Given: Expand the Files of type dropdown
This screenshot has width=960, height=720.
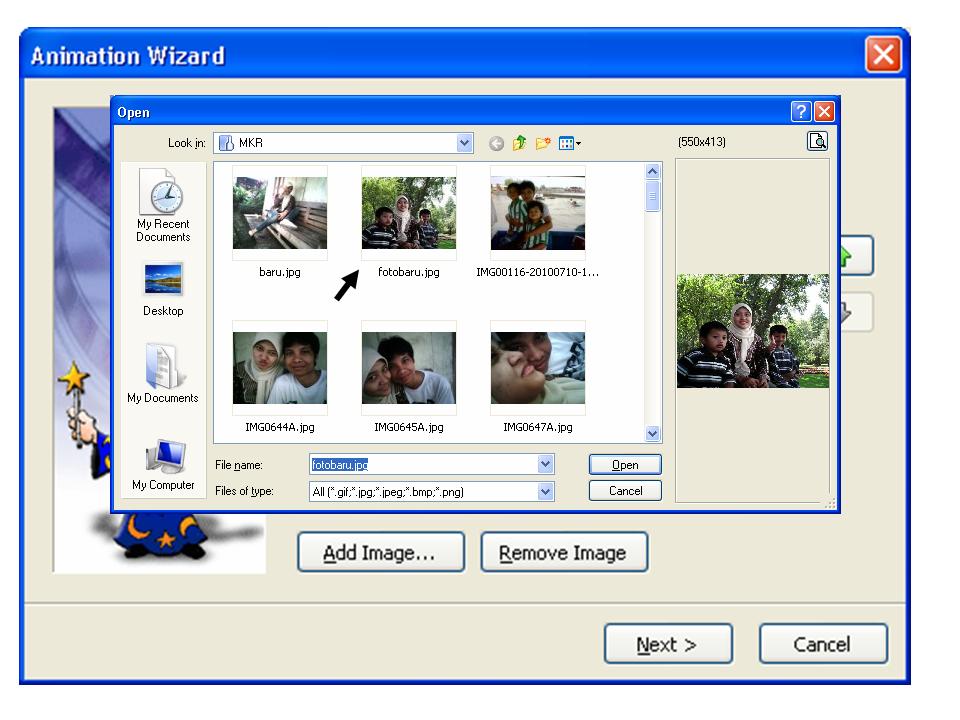Looking at the screenshot, I should pyautogui.click(x=546, y=492).
